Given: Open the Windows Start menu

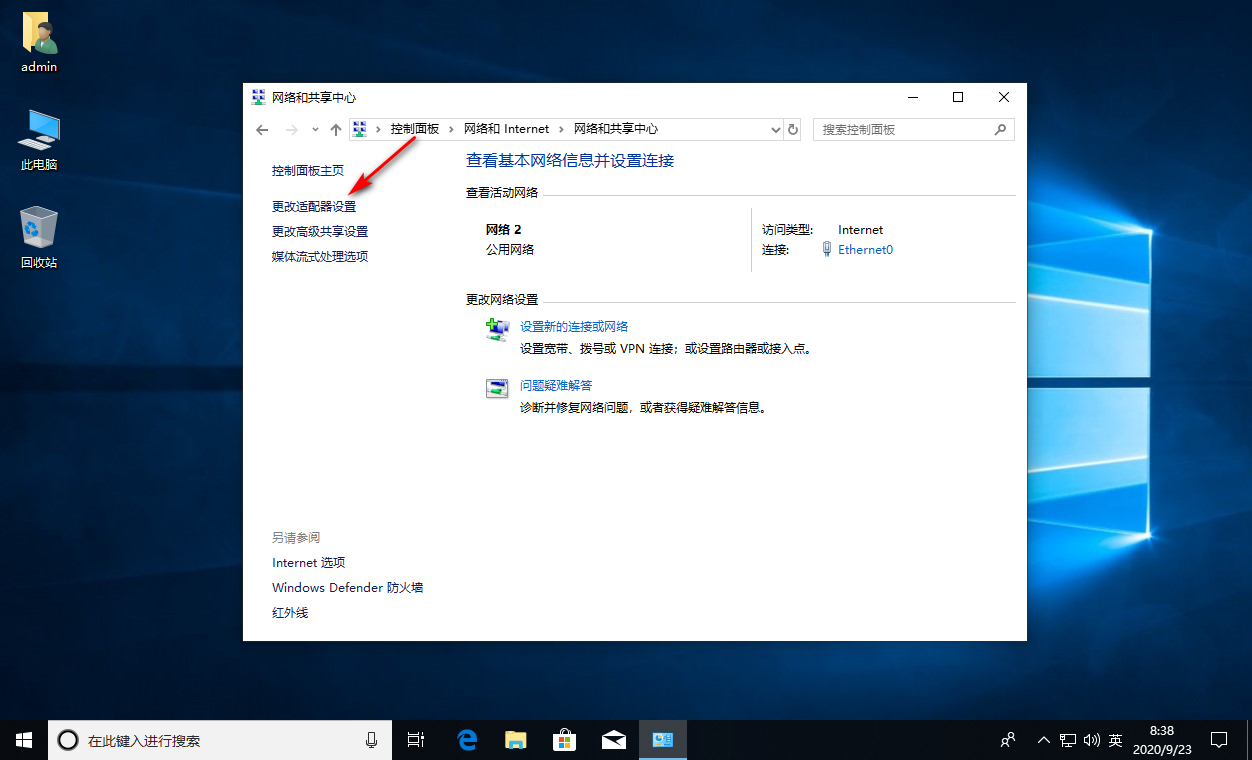Looking at the screenshot, I should coord(22,740).
